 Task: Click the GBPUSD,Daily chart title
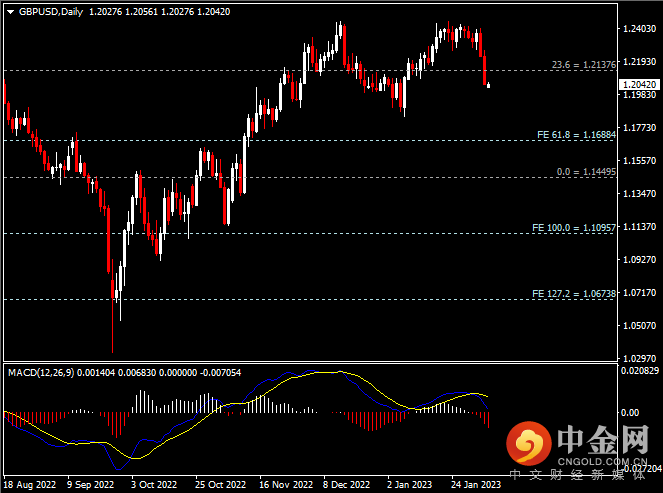pos(51,11)
